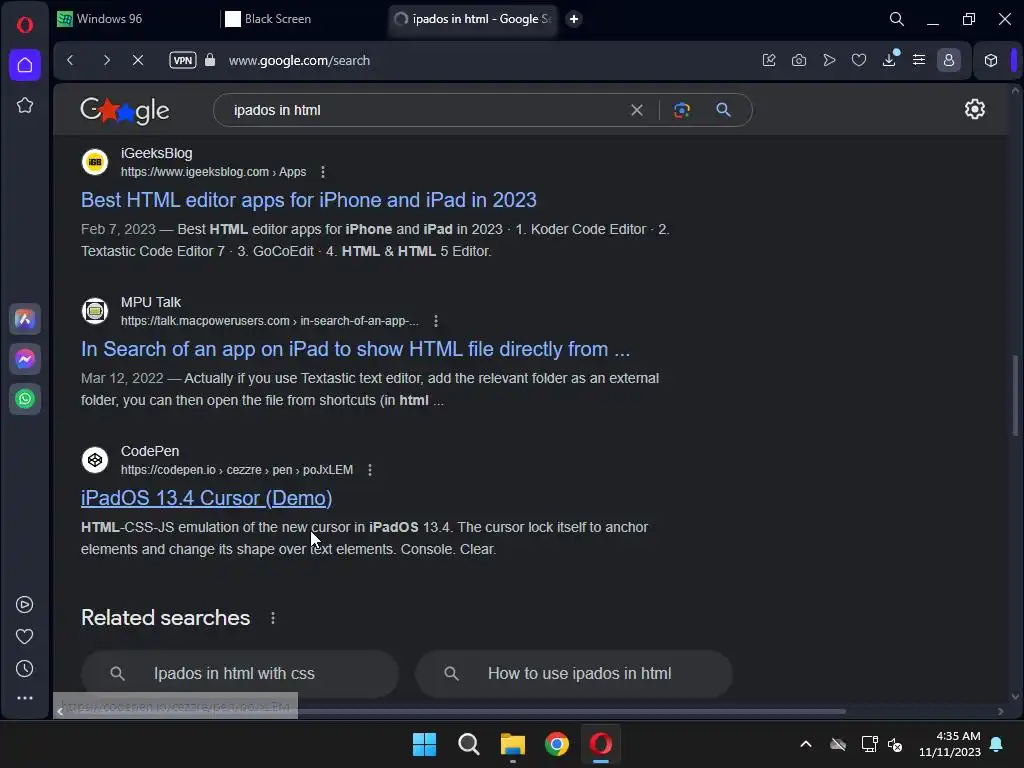
Task: Open the downloads toolbar icon
Action: [889, 60]
